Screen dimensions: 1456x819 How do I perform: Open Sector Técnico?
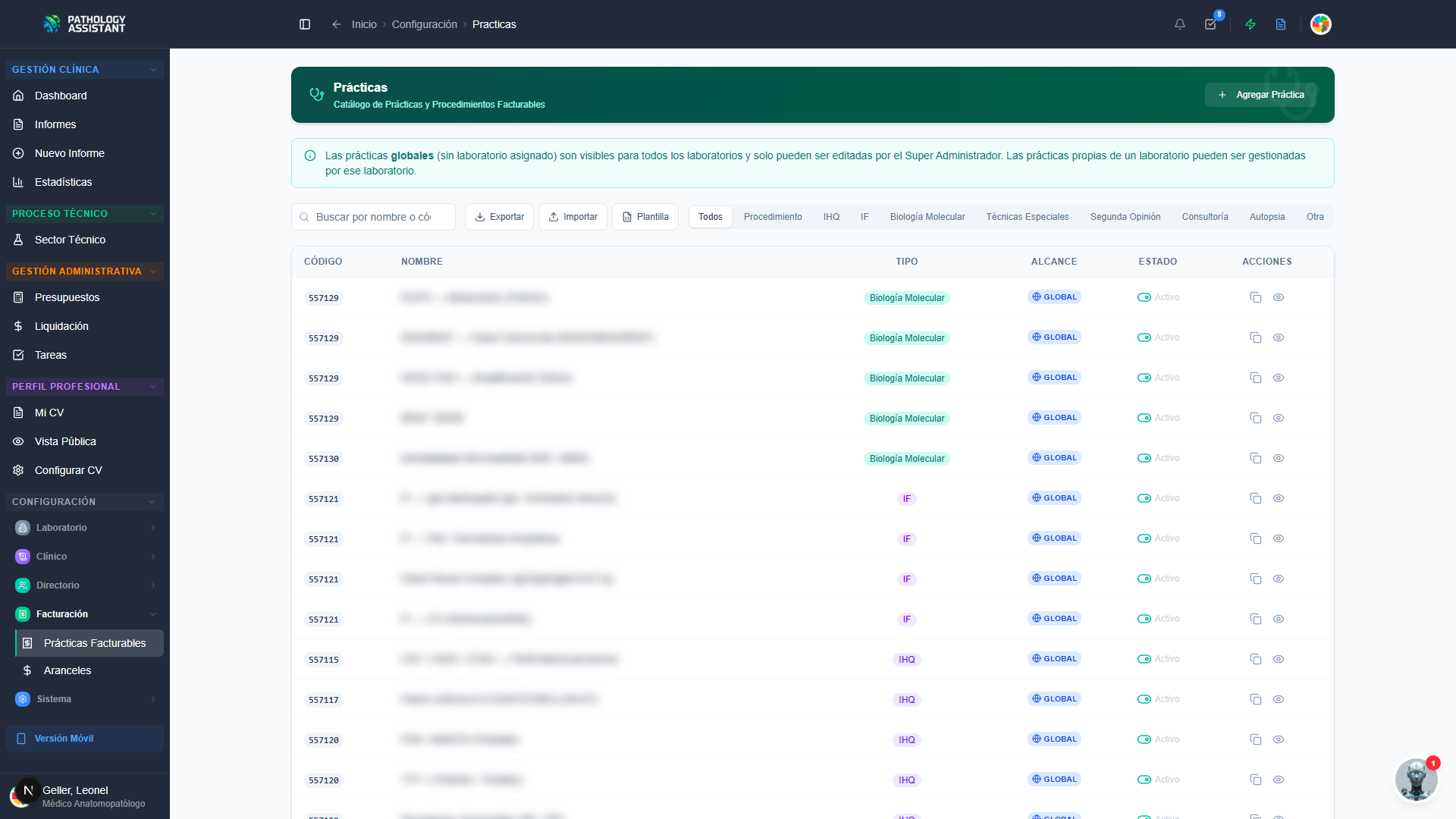tap(85, 240)
